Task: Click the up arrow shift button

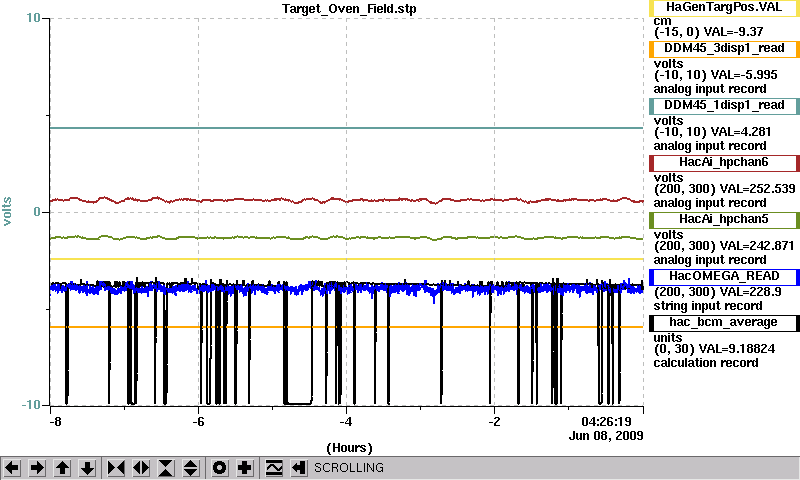Action: pos(62,468)
